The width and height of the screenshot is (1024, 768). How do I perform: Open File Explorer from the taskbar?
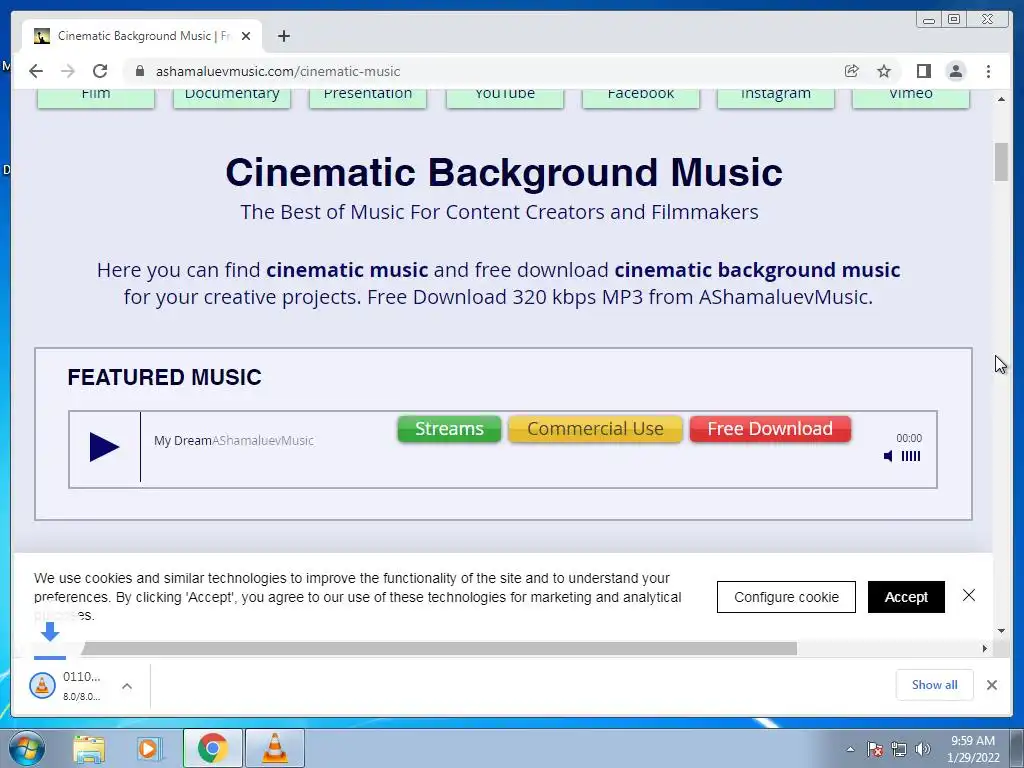[x=89, y=748]
